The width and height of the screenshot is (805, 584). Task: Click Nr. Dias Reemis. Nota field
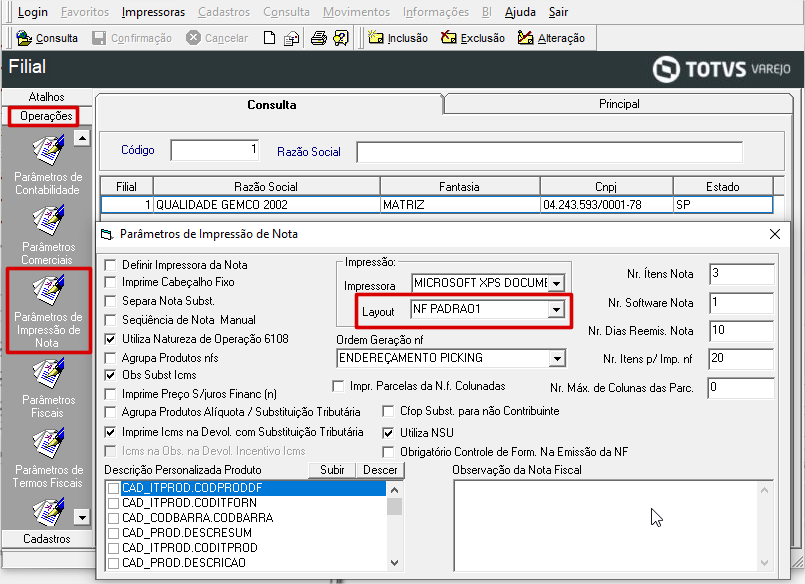[x=741, y=330]
